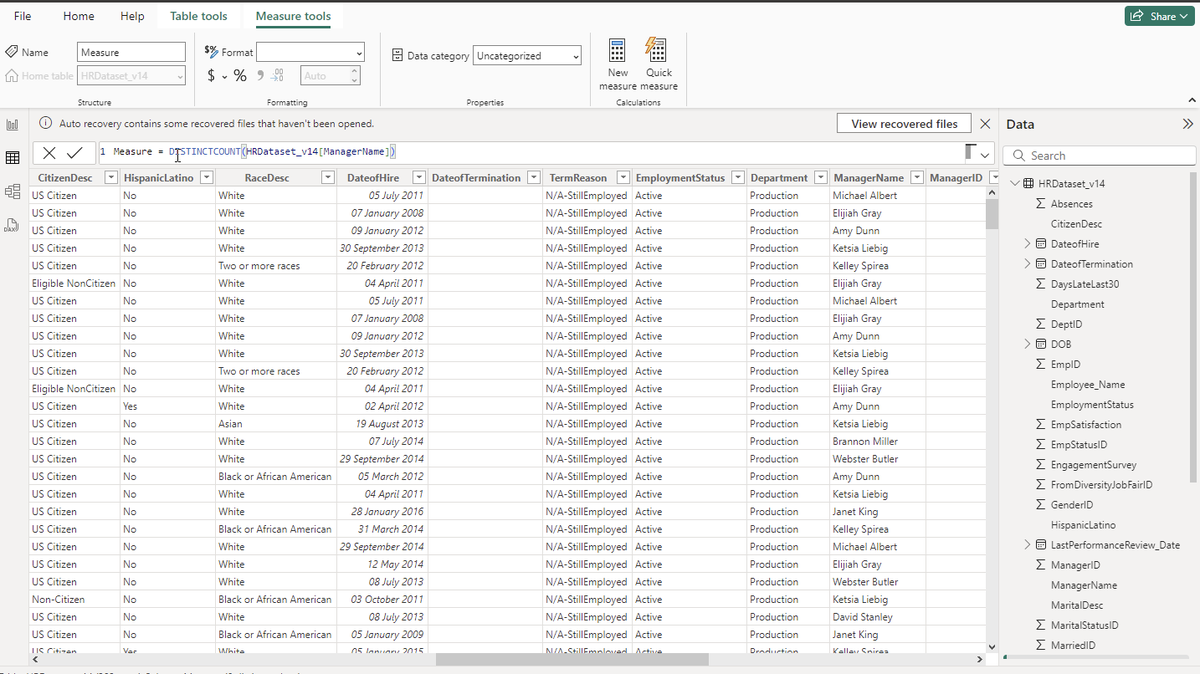
Task: Select ManagerName field in Data pane
Action: (1084, 585)
